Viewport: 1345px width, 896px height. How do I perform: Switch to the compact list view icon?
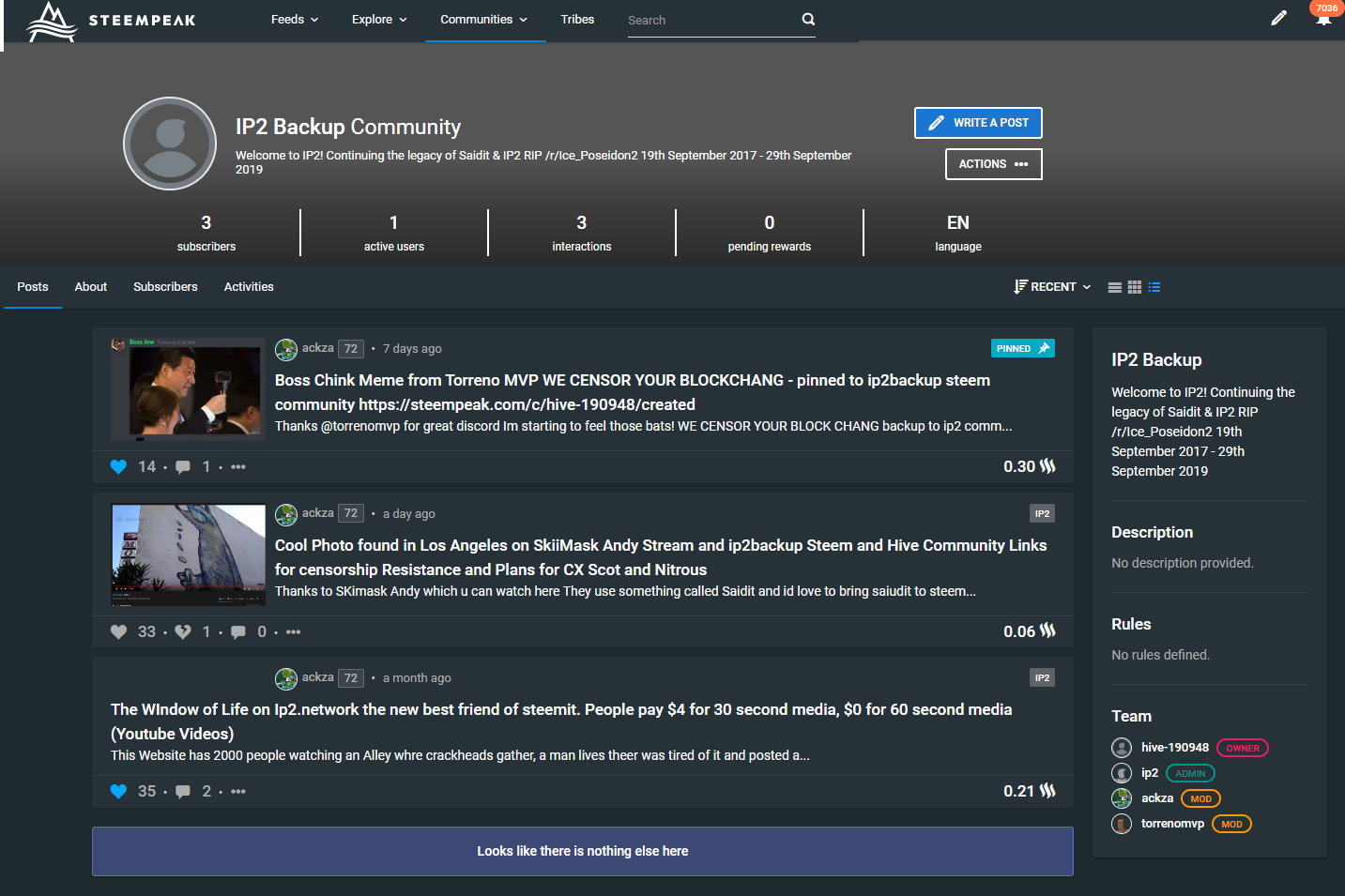1114,287
